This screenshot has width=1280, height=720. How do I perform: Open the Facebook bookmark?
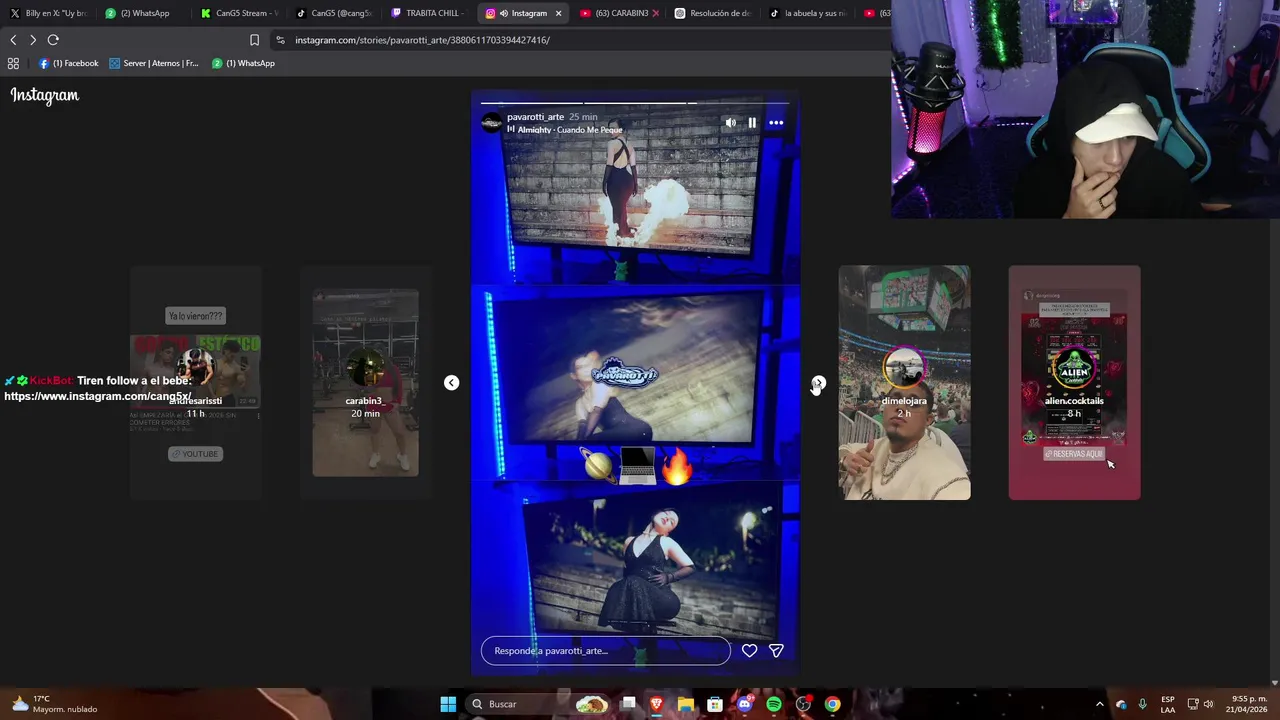point(69,63)
